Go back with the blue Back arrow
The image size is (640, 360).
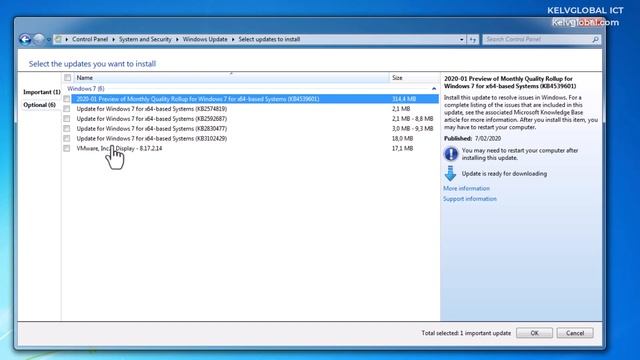pyautogui.click(x=25, y=39)
